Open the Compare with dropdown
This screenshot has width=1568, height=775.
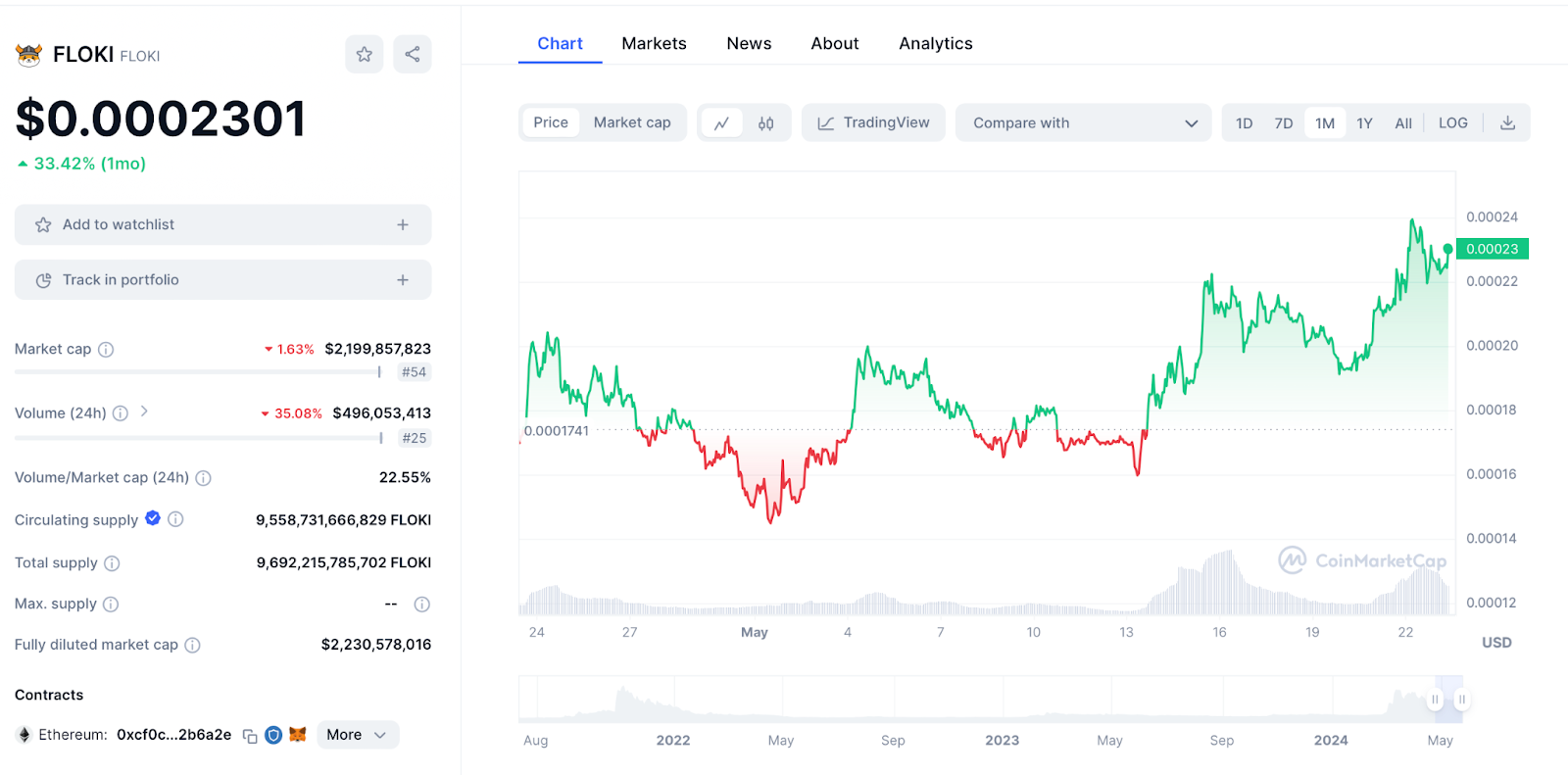tap(1084, 123)
